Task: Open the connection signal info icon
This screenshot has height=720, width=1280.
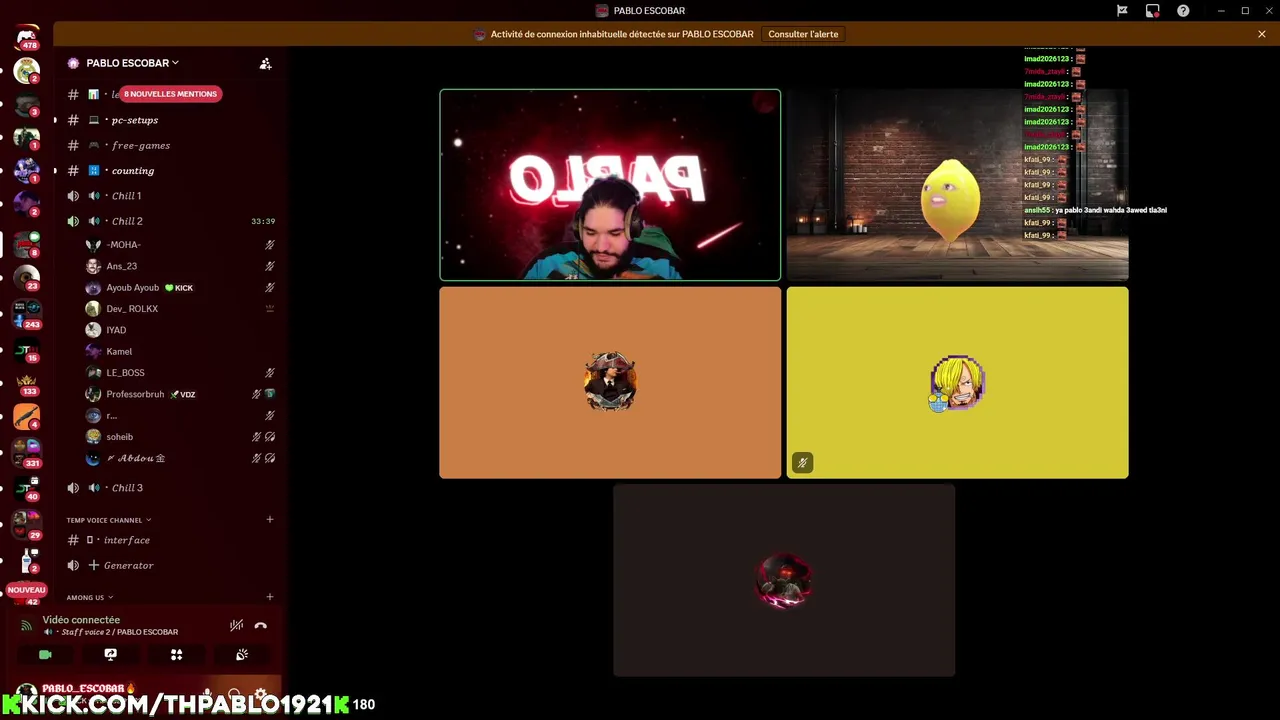Action: (x=26, y=626)
